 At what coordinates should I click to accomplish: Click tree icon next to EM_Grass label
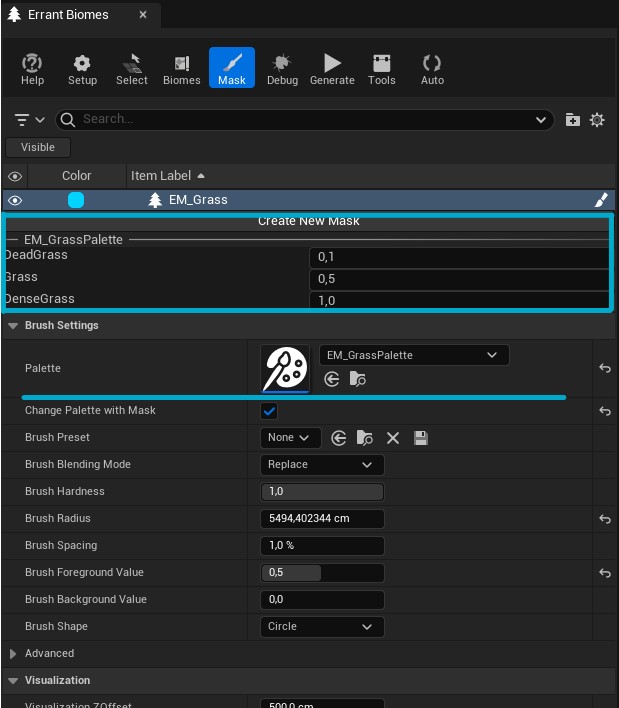coord(155,200)
